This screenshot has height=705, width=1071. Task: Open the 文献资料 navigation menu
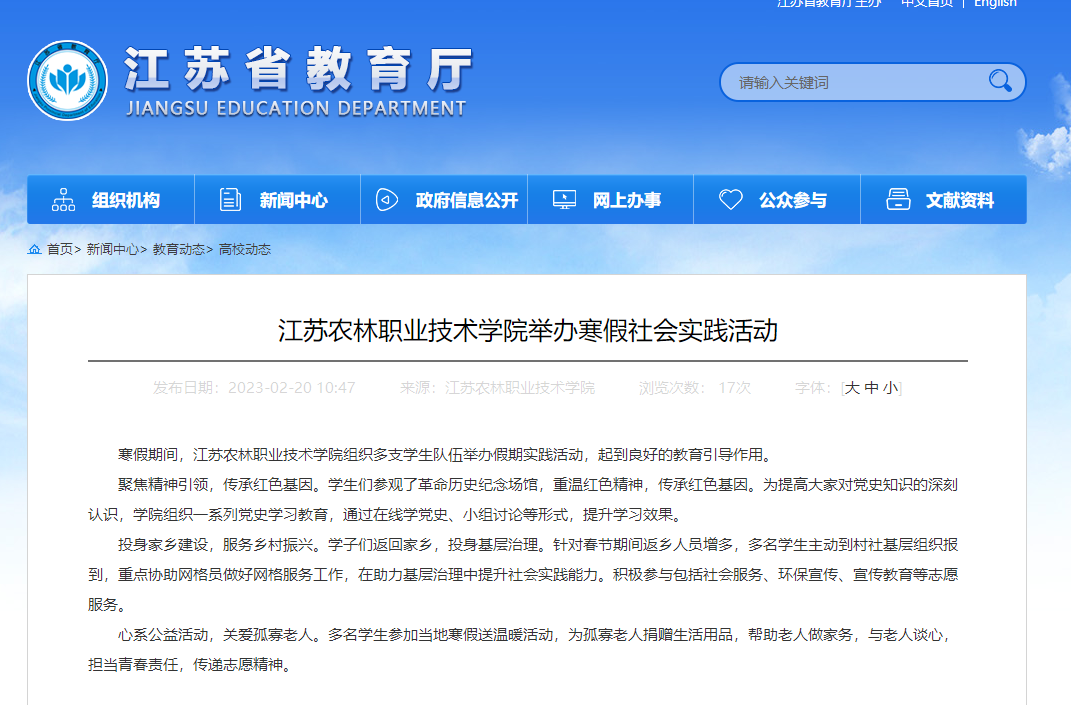(959, 200)
